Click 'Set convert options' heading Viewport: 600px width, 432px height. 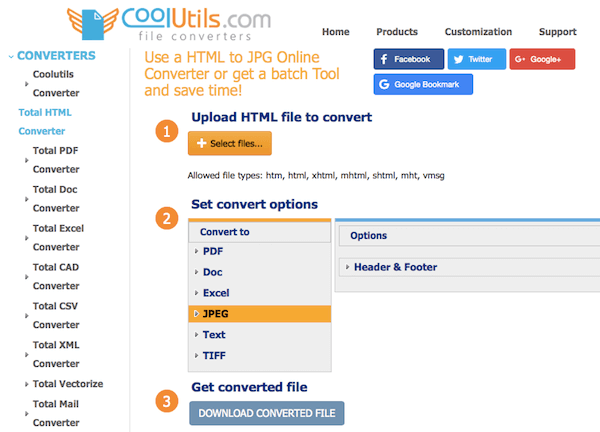pyautogui.click(x=254, y=204)
